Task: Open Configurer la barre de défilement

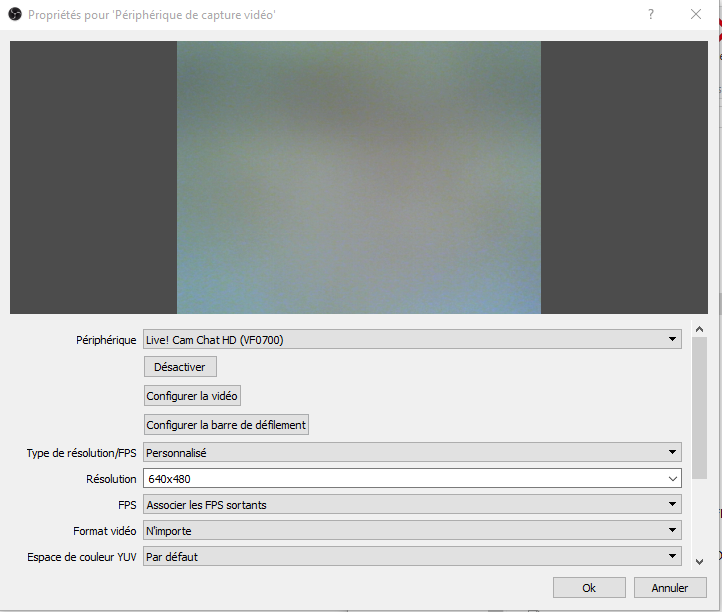Action: click(x=226, y=425)
